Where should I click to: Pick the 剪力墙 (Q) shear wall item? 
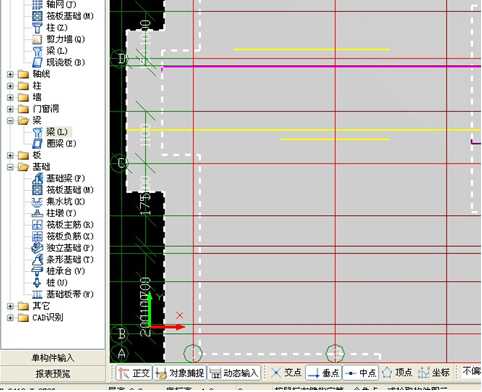tap(59, 39)
